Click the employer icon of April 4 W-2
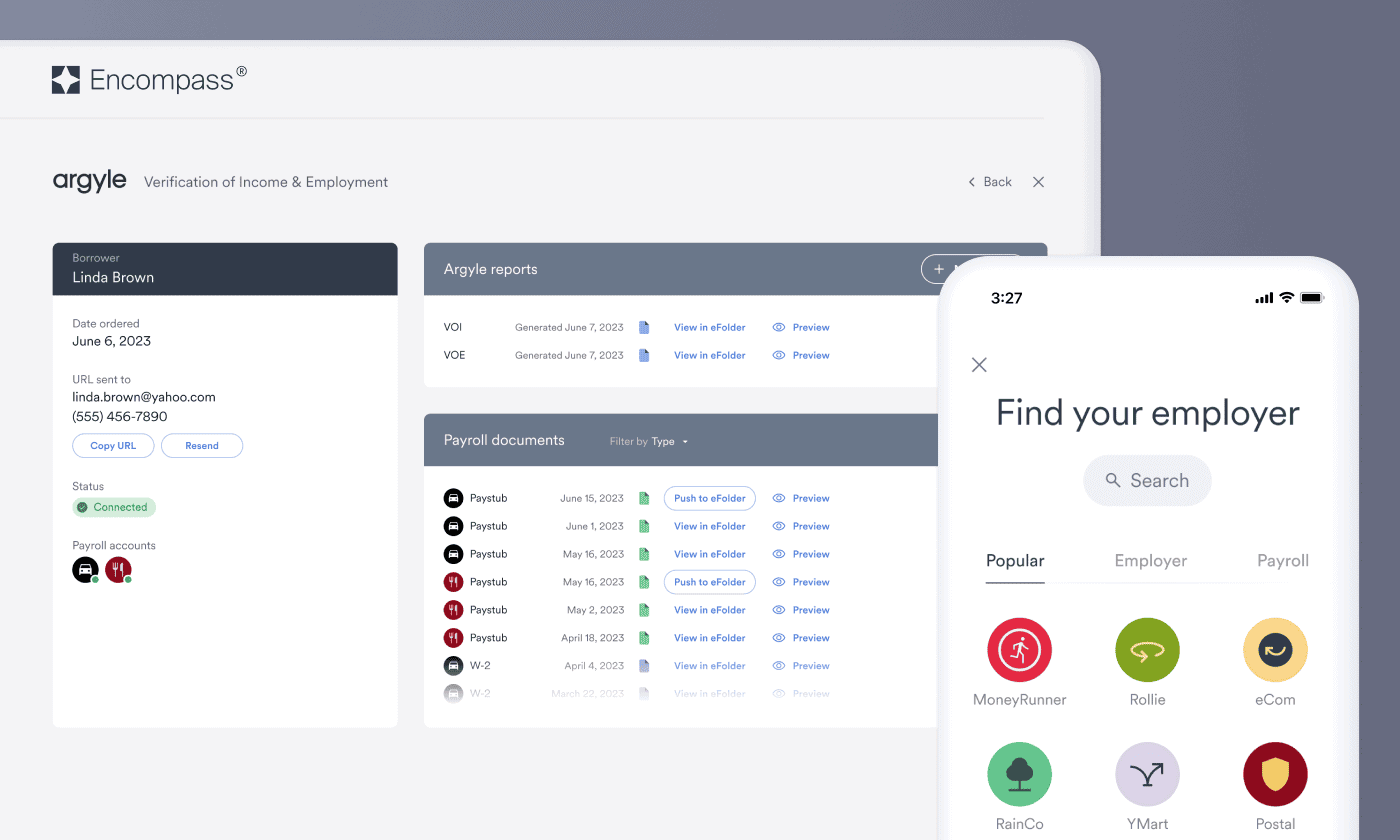 (453, 666)
